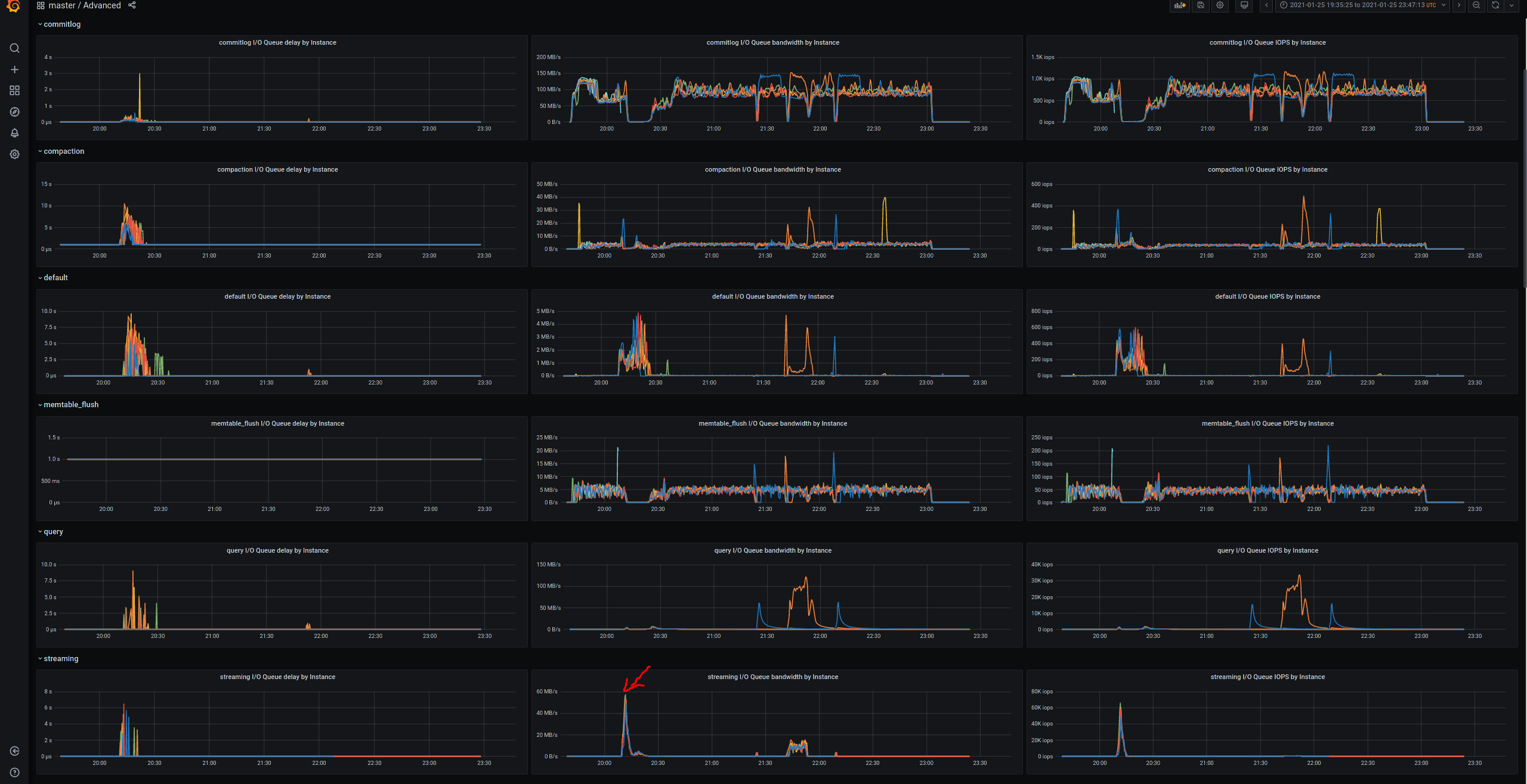Open the dashboard search icon in sidebar
This screenshot has width=1527, height=784.
(15, 48)
